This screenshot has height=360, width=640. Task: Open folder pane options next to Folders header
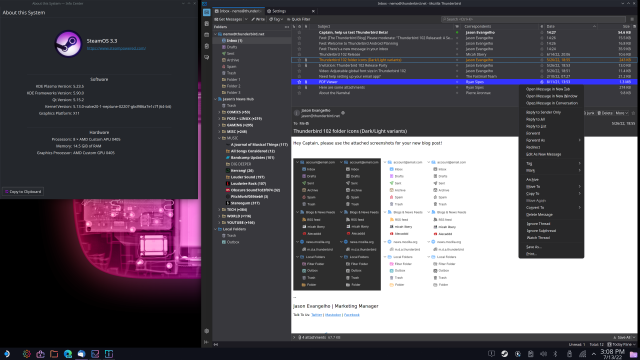(287, 27)
